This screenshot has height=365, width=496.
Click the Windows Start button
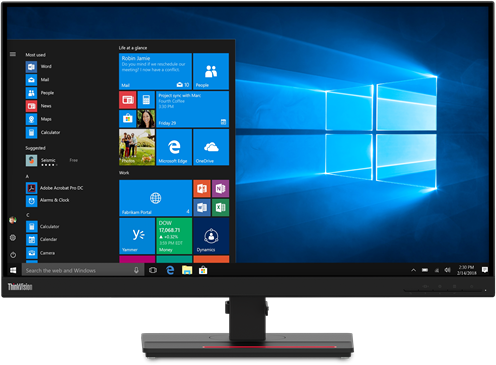(x=13, y=270)
